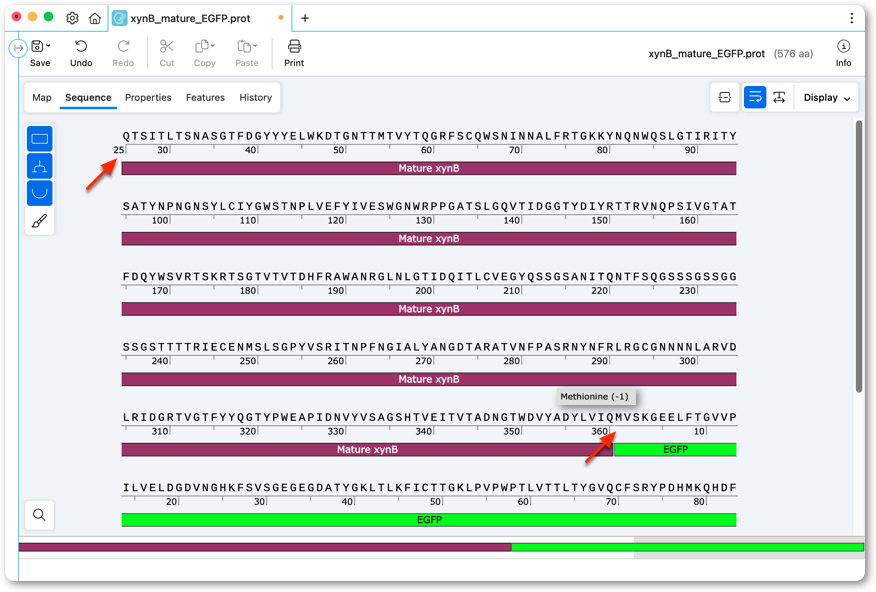Toggle the cleavage sites display button

tap(40, 166)
